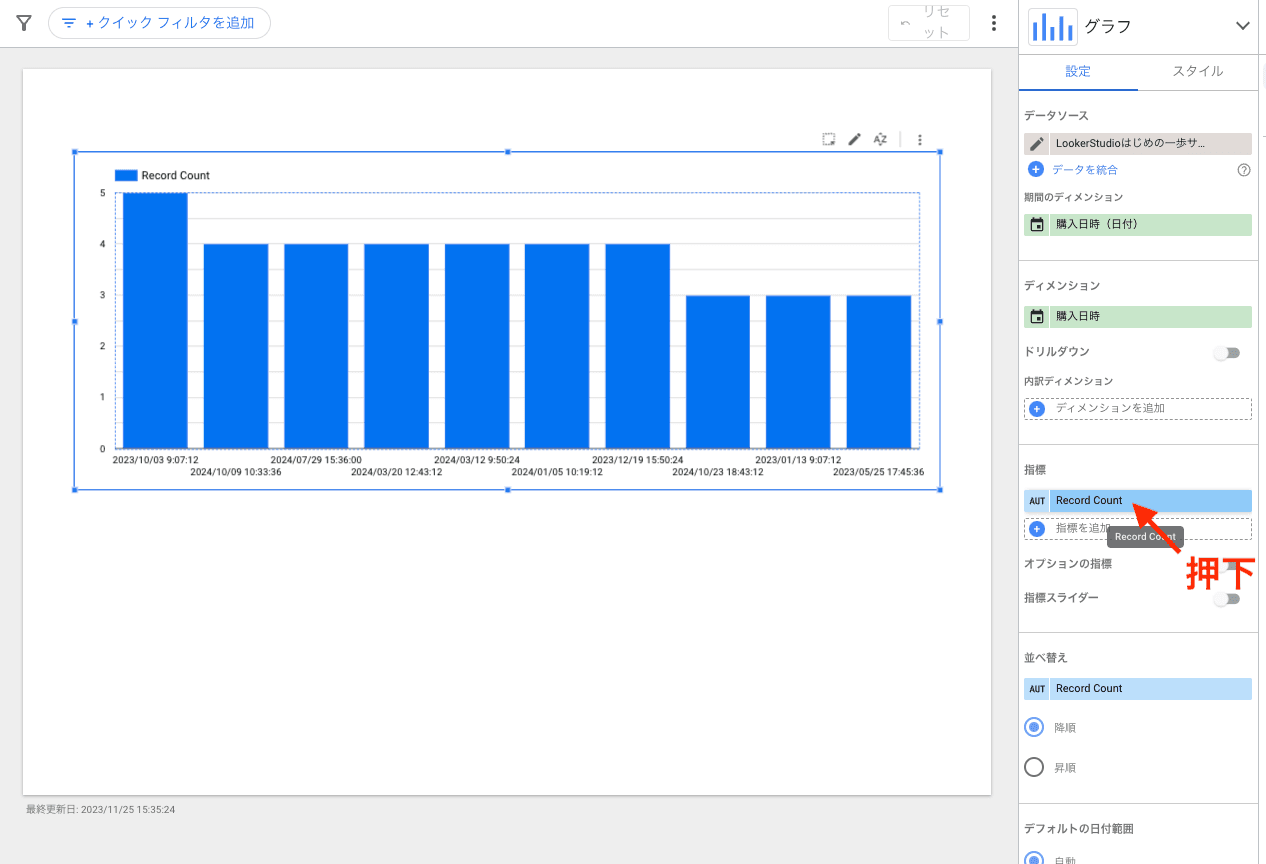This screenshot has width=1266, height=864.
Task: Click the filter funnel icon
Action: click(24, 23)
